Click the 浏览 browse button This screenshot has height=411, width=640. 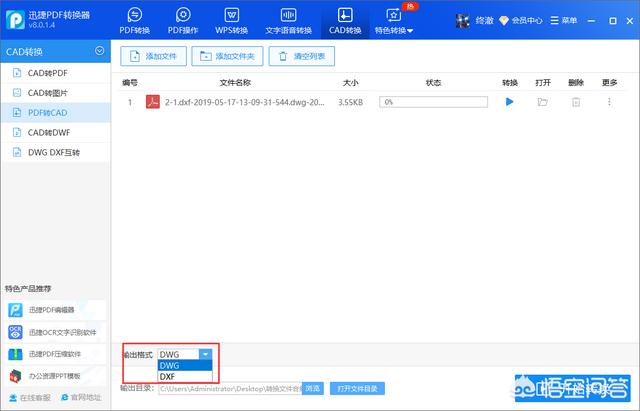[313, 389]
